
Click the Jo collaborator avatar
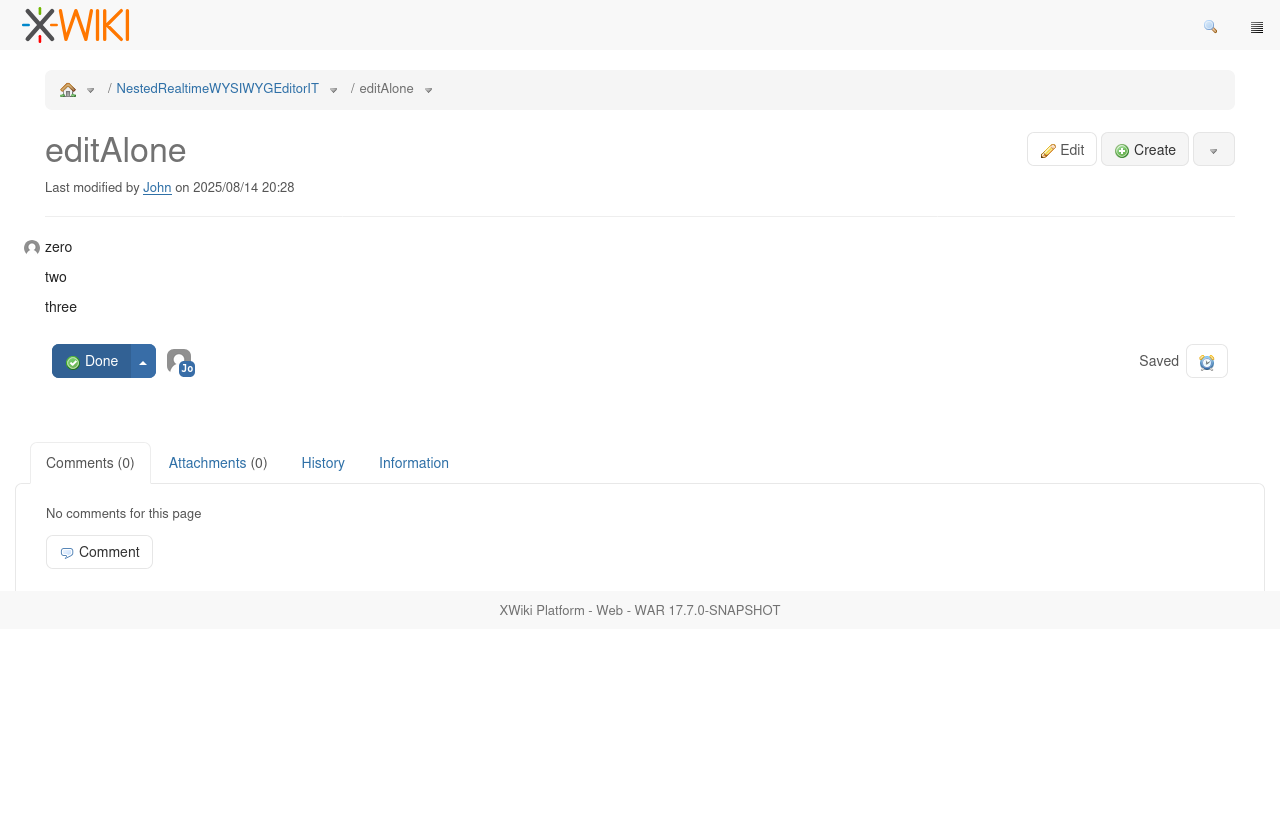pyautogui.click(x=180, y=362)
